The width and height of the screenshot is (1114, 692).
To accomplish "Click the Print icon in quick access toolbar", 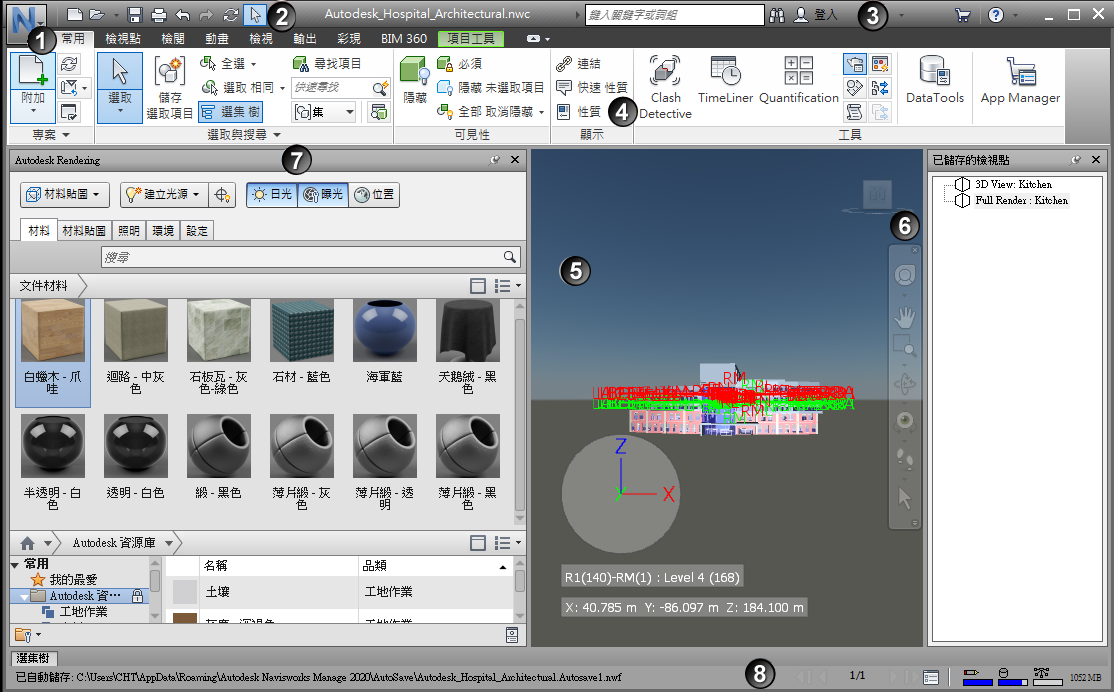I will (x=158, y=14).
